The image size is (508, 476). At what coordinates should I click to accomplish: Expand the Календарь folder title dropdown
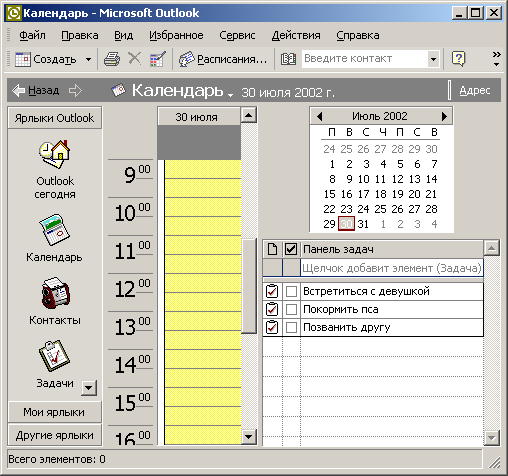[230, 95]
